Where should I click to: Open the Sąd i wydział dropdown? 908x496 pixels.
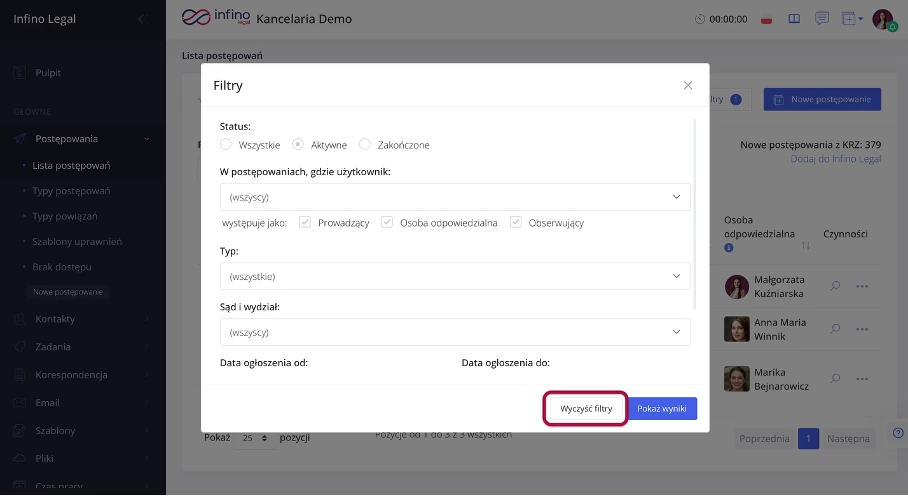455,332
